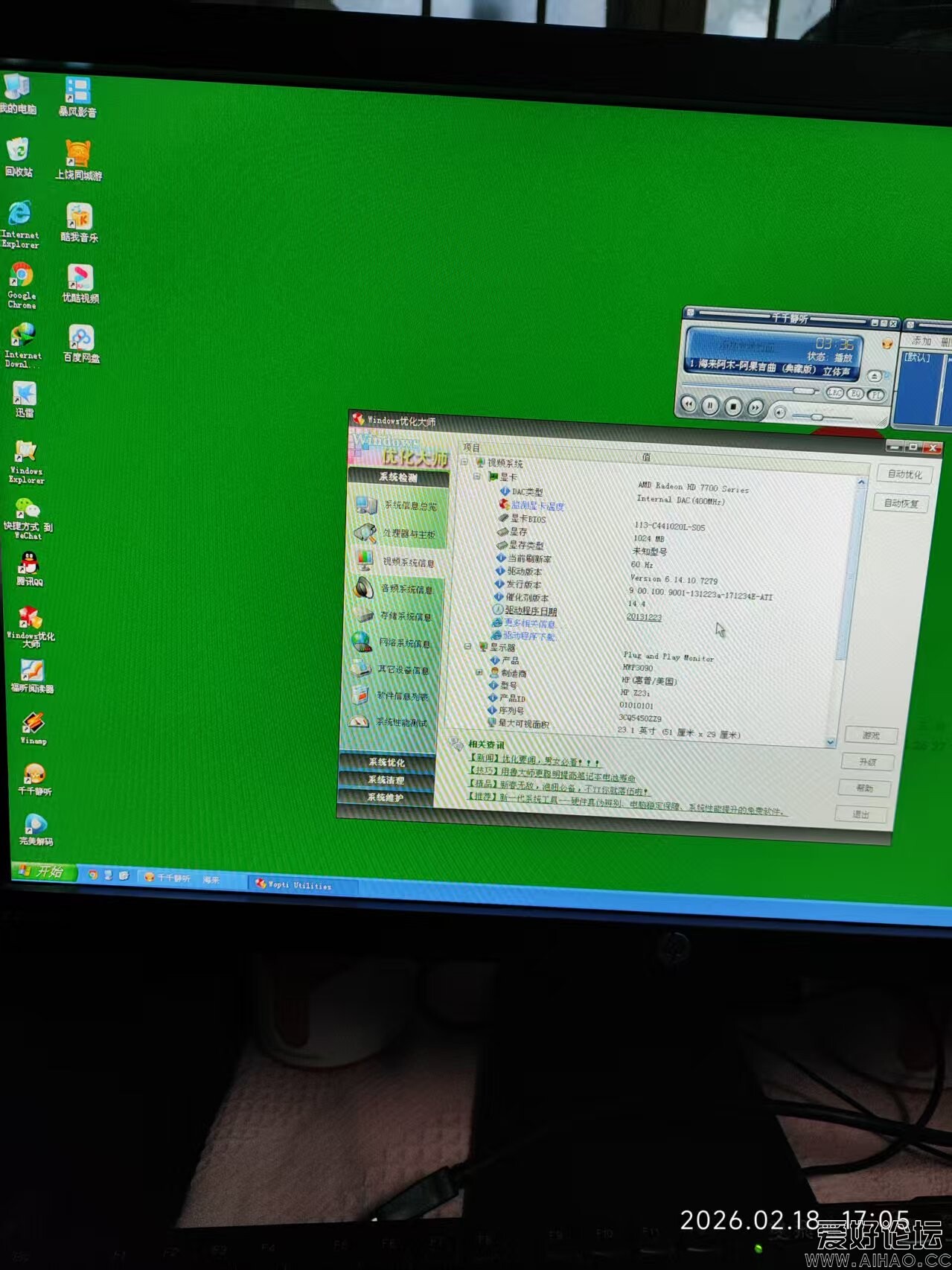The width and height of the screenshot is (952, 1270).
Task: Switch to the 系统维护 section
Action: click(385, 797)
